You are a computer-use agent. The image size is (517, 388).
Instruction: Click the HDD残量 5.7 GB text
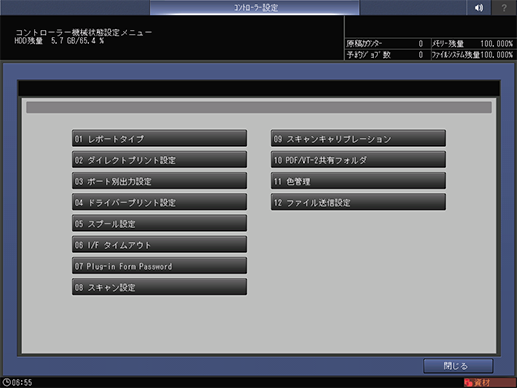click(x=59, y=41)
